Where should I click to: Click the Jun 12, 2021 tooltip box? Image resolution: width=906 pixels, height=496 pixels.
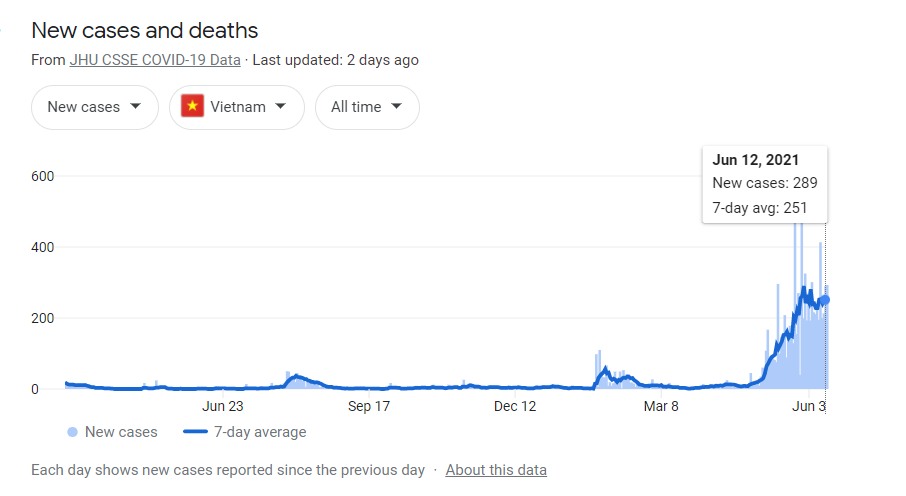pyautogui.click(x=764, y=184)
